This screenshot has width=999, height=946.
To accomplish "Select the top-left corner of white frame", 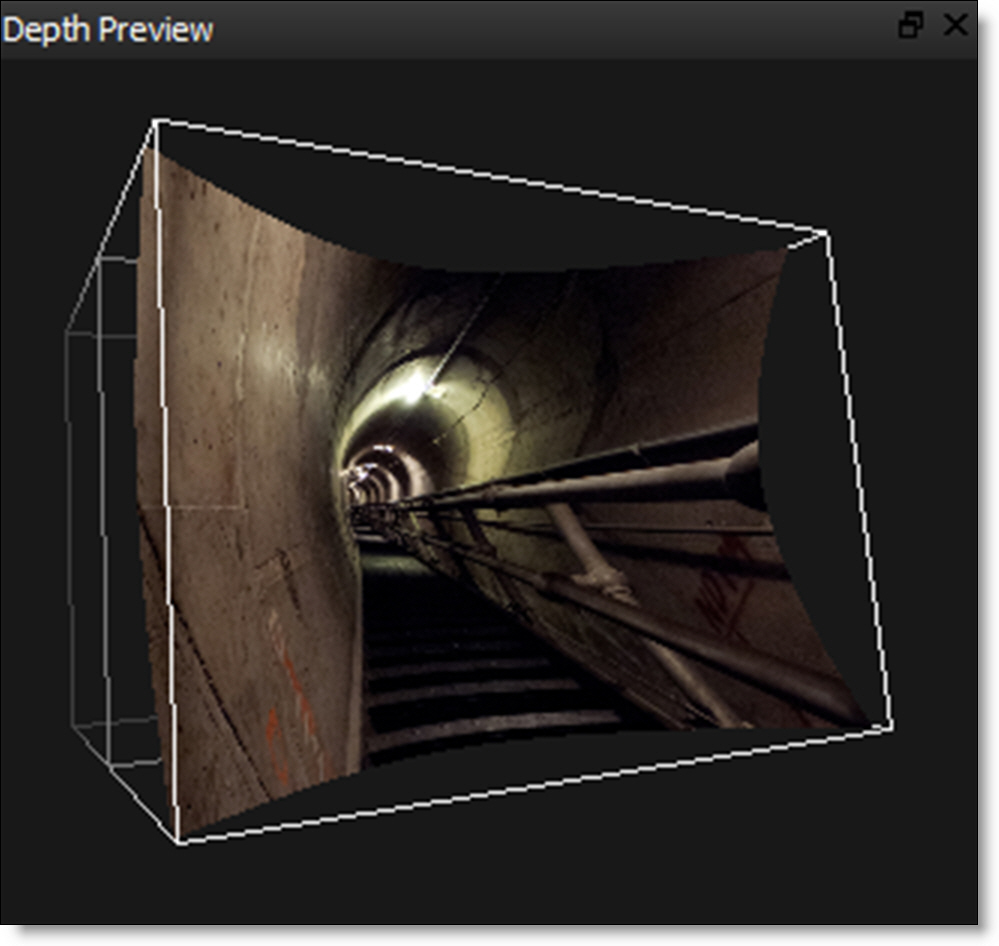I will pos(155,121).
